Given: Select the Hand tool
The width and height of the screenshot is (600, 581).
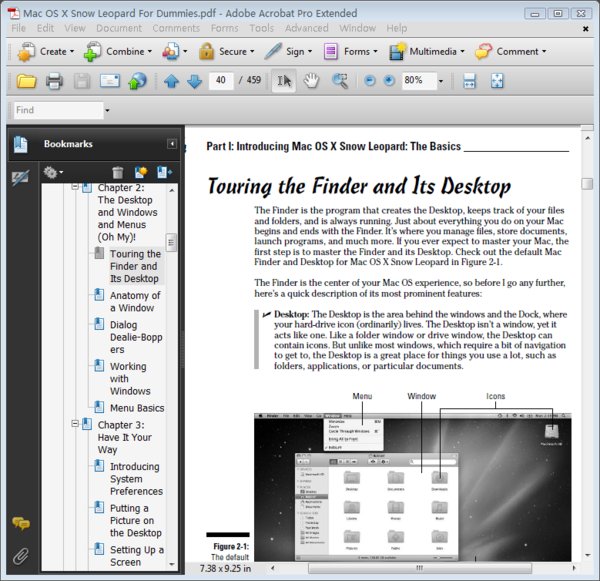Looking at the screenshot, I should pyautogui.click(x=311, y=81).
